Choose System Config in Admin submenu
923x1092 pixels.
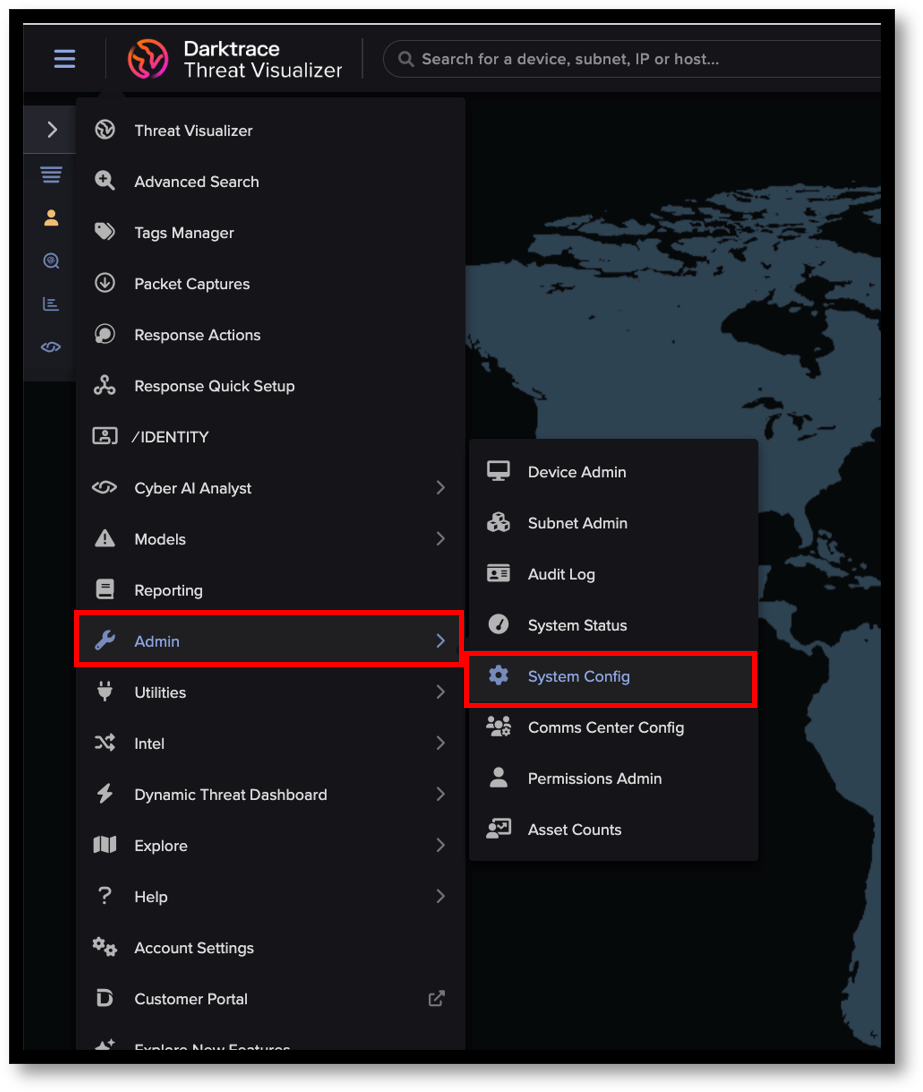(x=611, y=676)
